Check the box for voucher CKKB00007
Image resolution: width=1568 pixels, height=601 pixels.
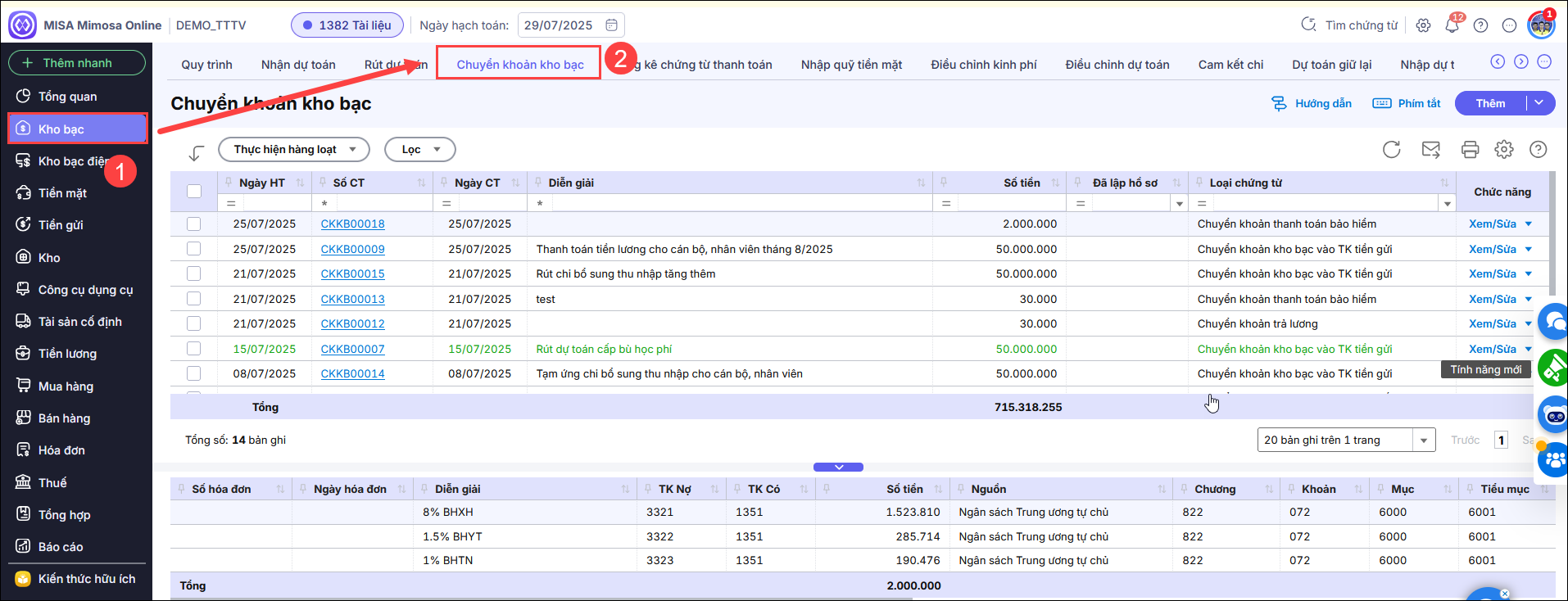click(x=193, y=349)
